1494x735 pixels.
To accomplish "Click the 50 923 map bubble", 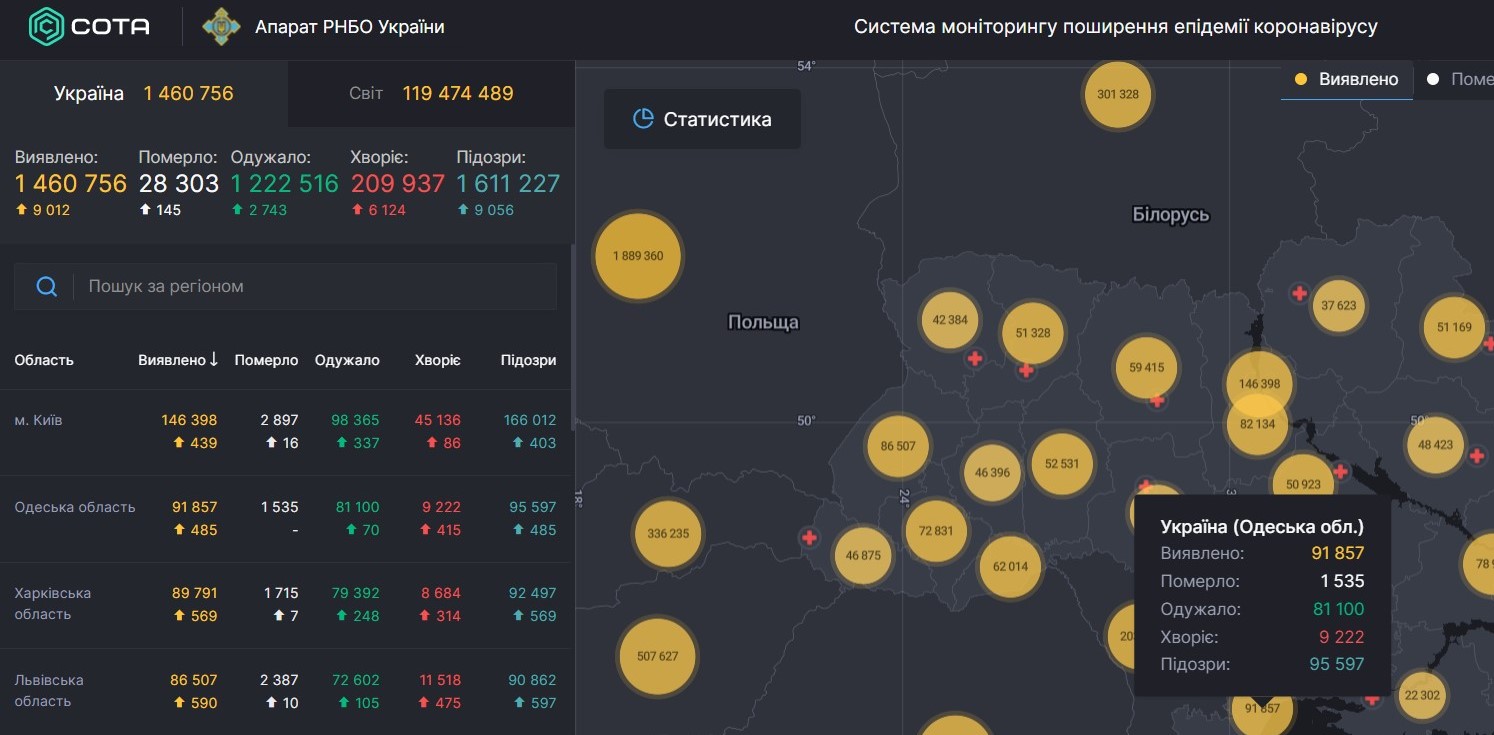I will [x=1303, y=485].
